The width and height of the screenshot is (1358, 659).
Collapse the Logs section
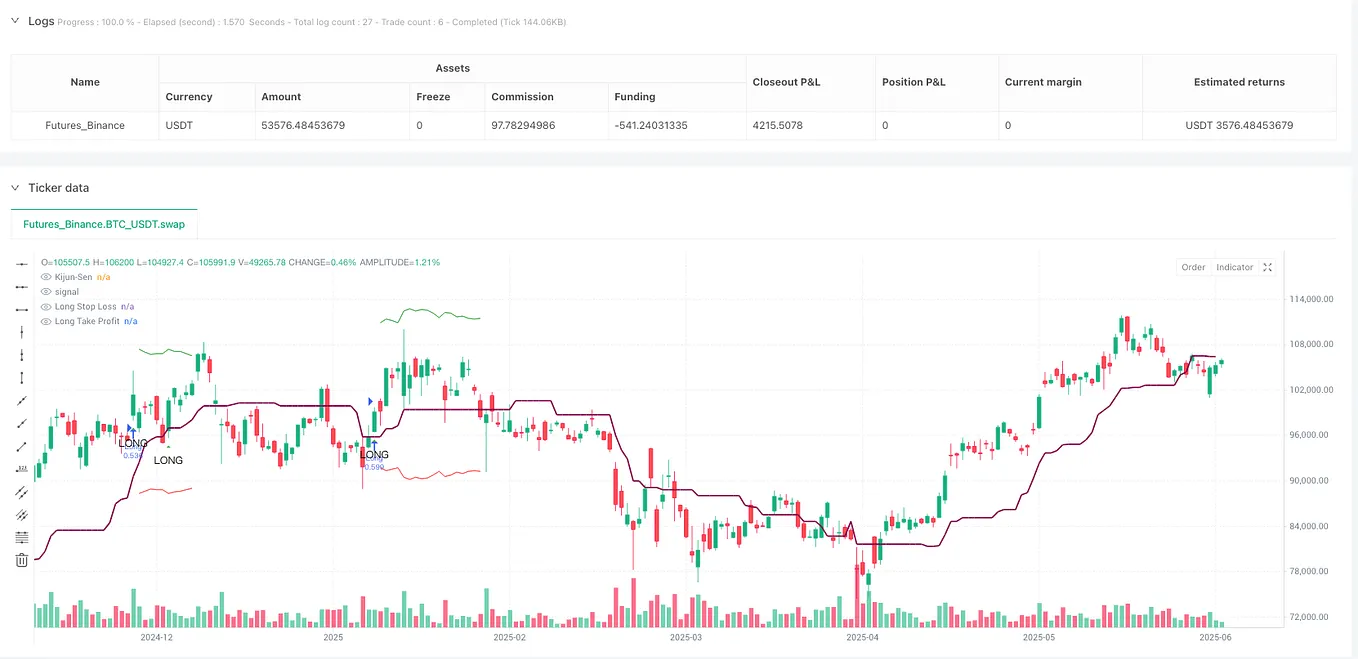[13, 21]
